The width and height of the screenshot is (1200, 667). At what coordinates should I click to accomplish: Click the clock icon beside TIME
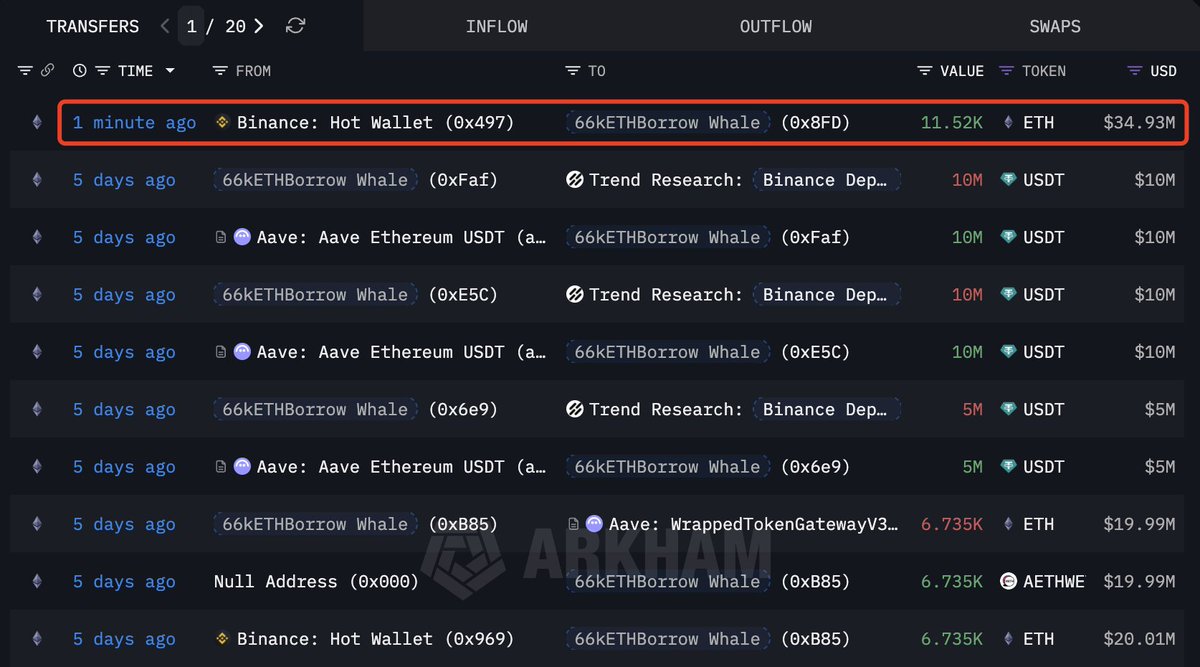(x=80, y=71)
